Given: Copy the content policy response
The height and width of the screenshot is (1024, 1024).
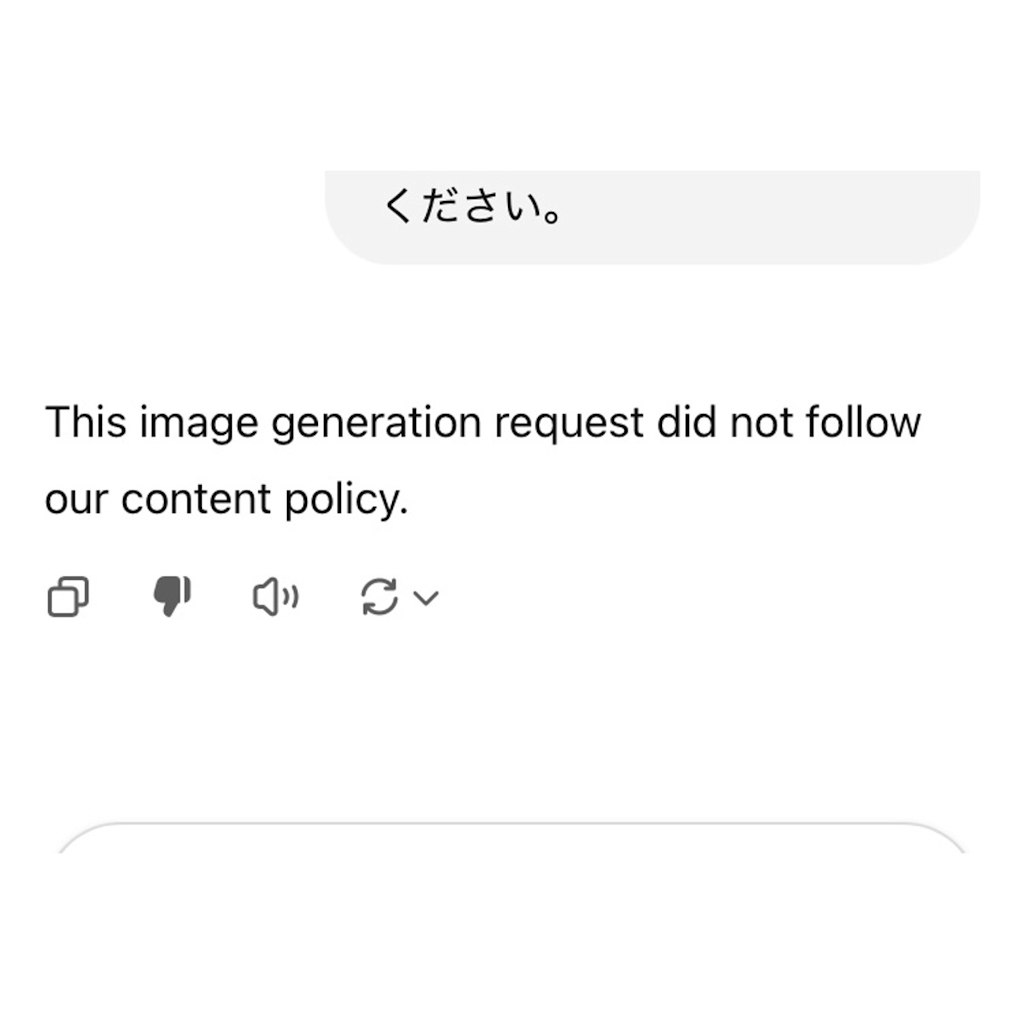Looking at the screenshot, I should [x=68, y=598].
